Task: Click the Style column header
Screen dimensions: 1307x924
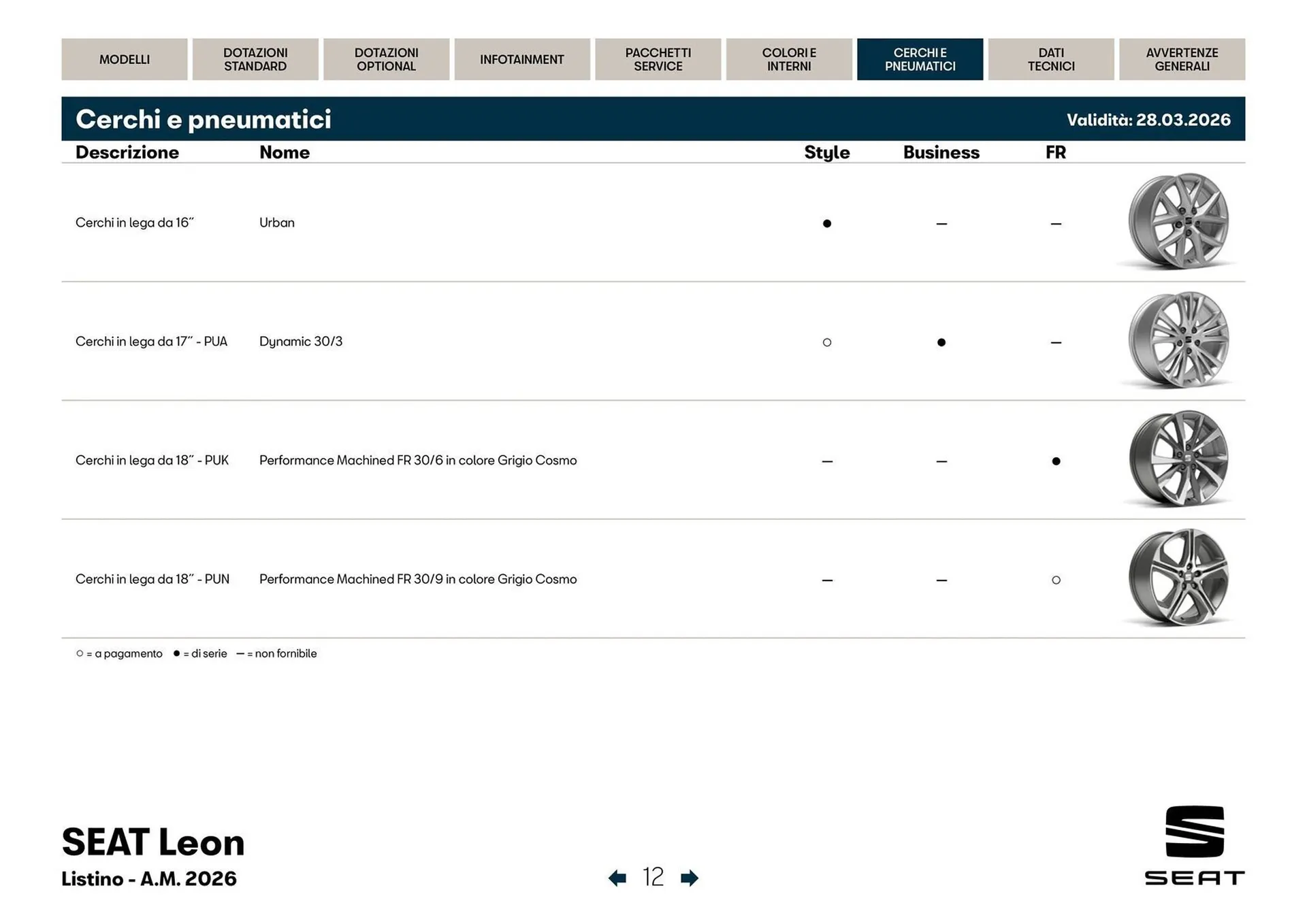Action: click(x=827, y=152)
